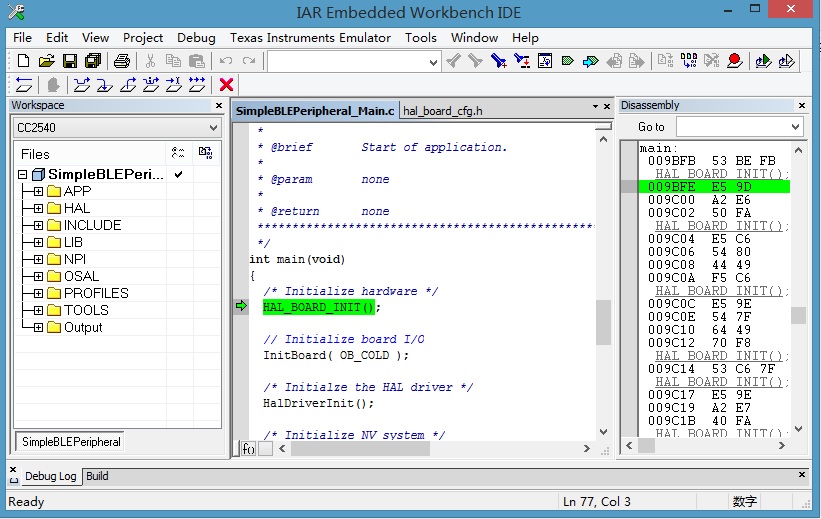This screenshot has height=519, width=821.
Task: Expand the PROFILES folder node
Action: (38, 293)
